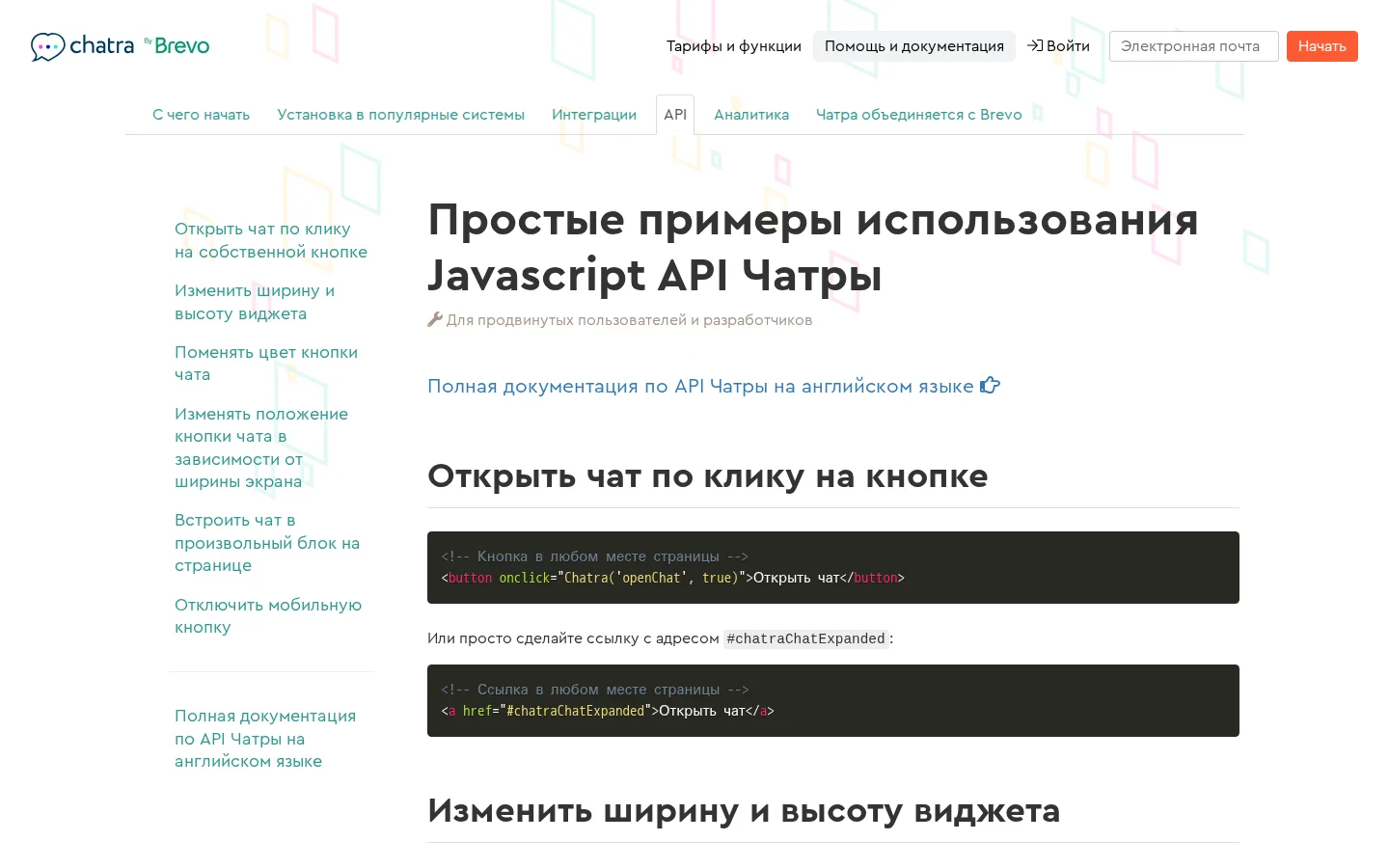This screenshot has height=868, width=1389.
Task: Go to Отключить мобильную кнопку sidebar link
Action: pos(268,616)
